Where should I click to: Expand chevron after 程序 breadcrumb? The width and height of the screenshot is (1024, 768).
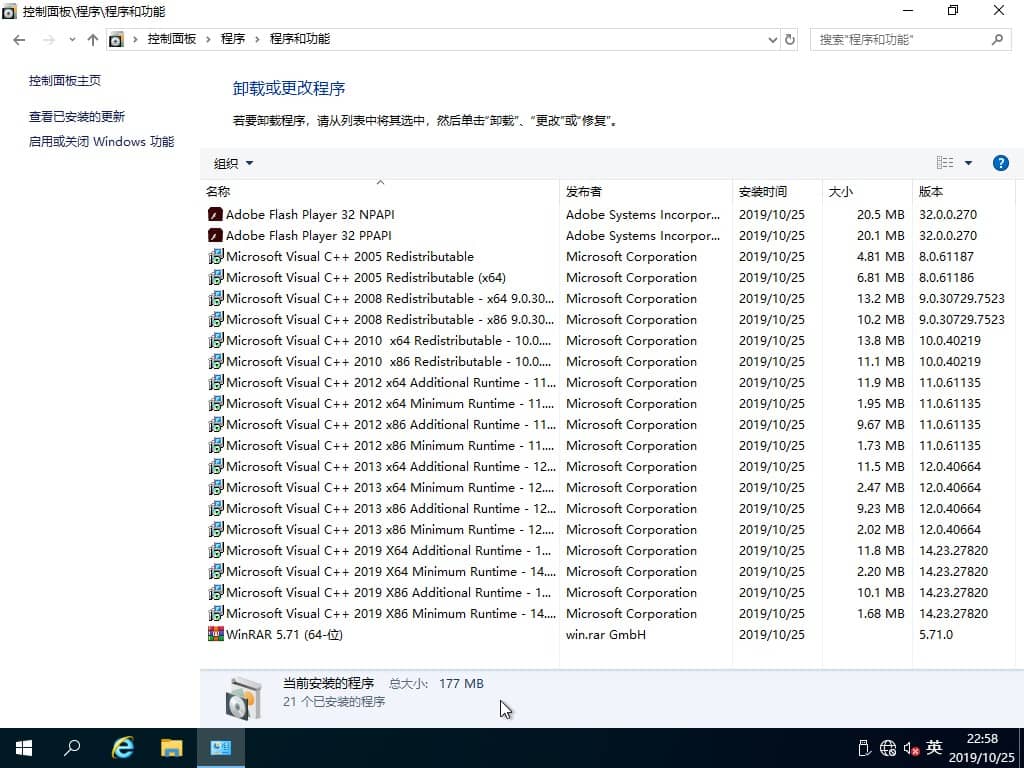(257, 40)
